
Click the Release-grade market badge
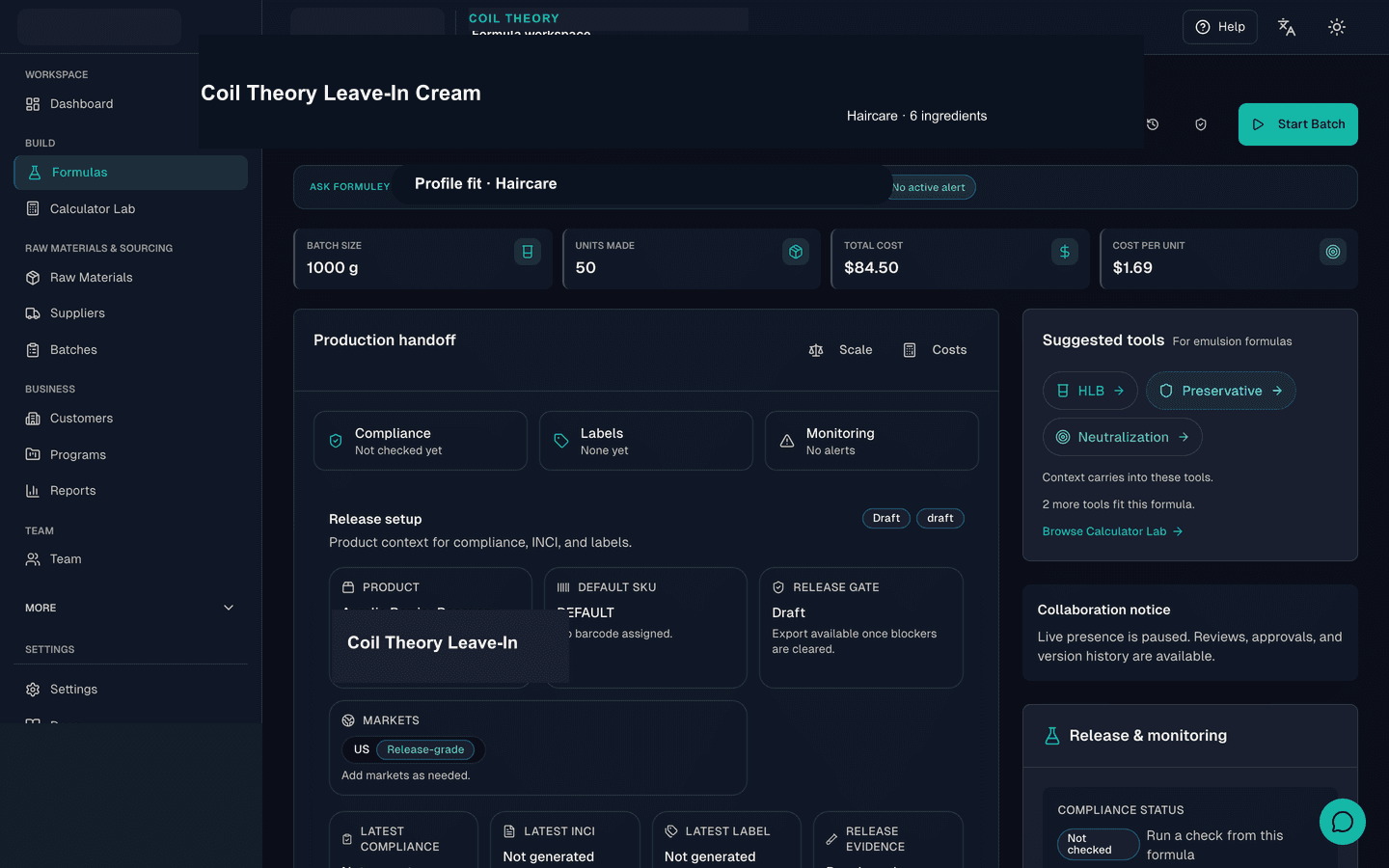[425, 749]
